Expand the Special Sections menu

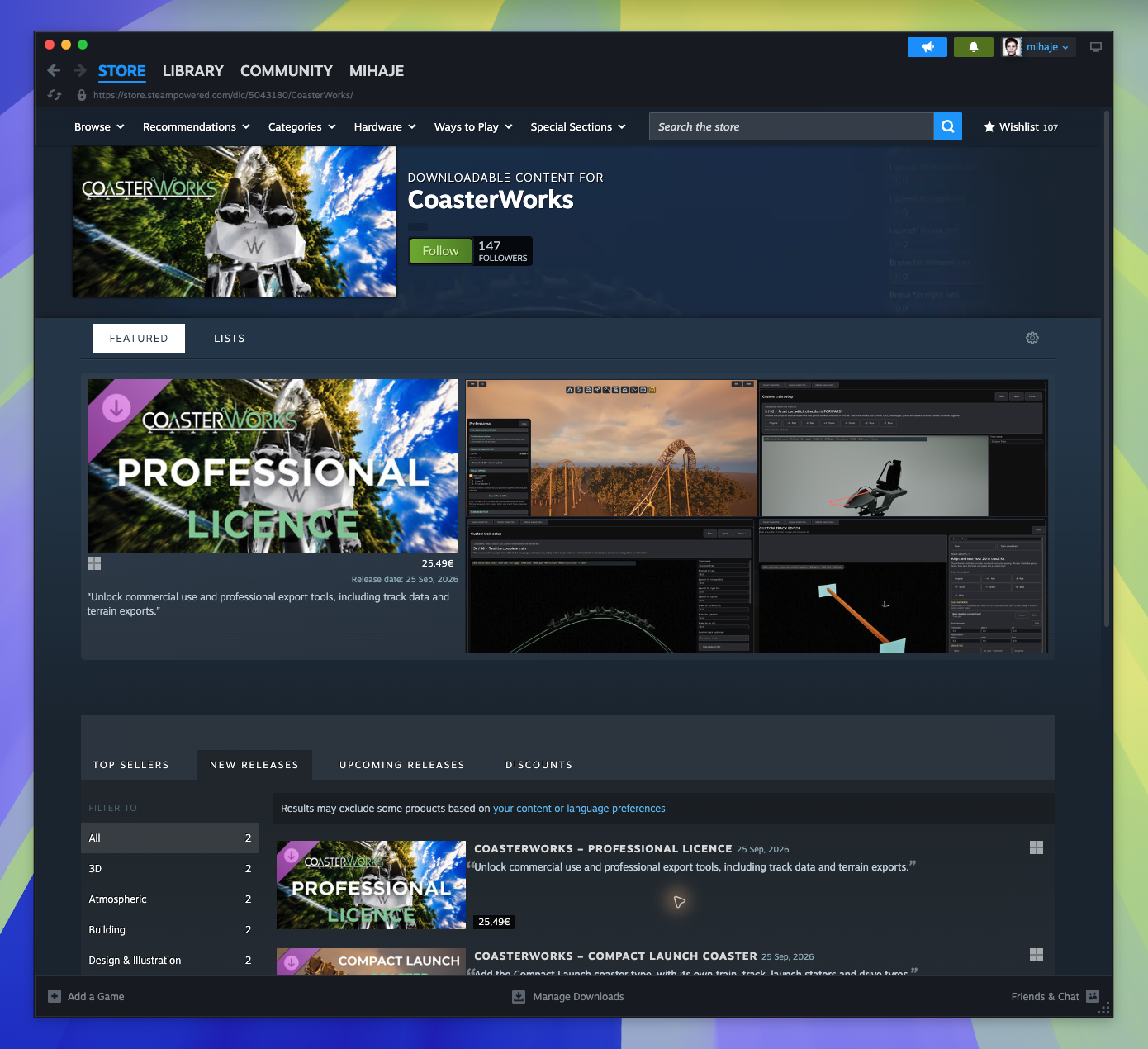pyautogui.click(x=578, y=126)
